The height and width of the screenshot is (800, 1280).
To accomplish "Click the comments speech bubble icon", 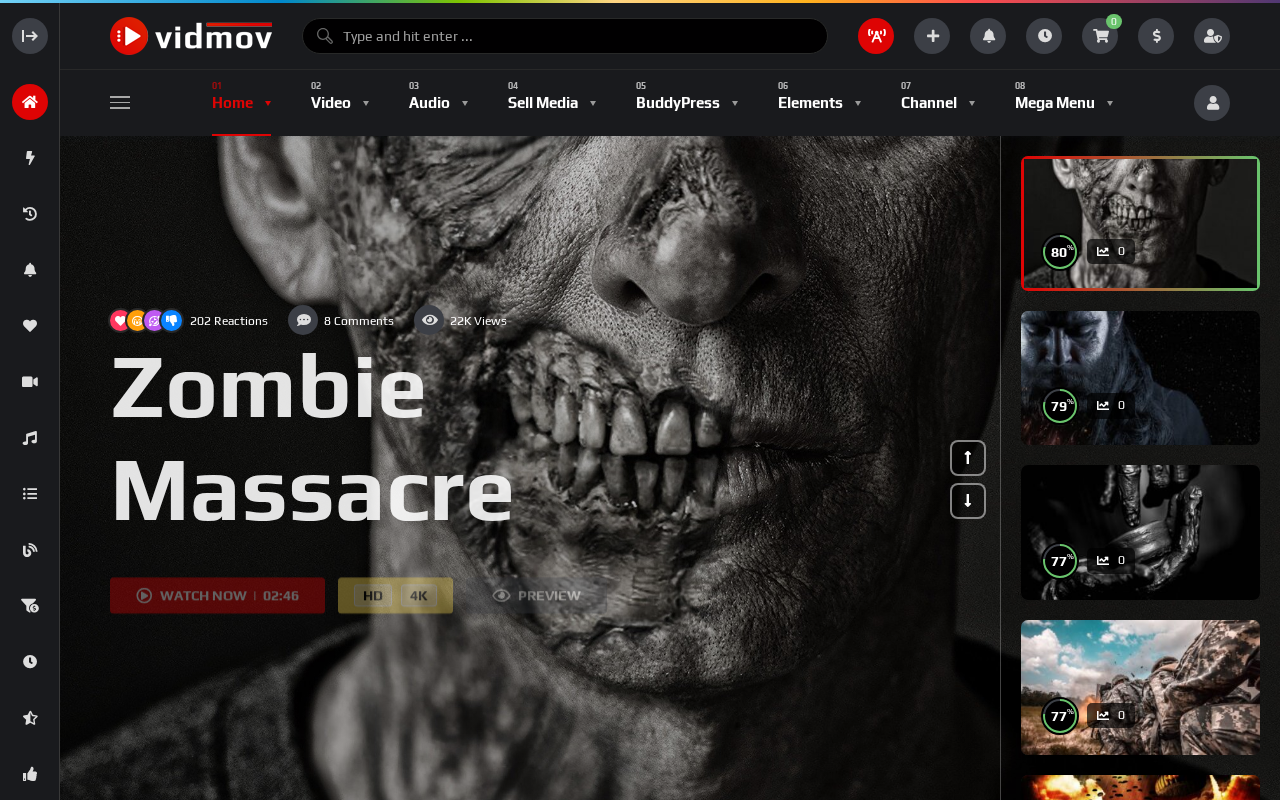I will (x=303, y=320).
